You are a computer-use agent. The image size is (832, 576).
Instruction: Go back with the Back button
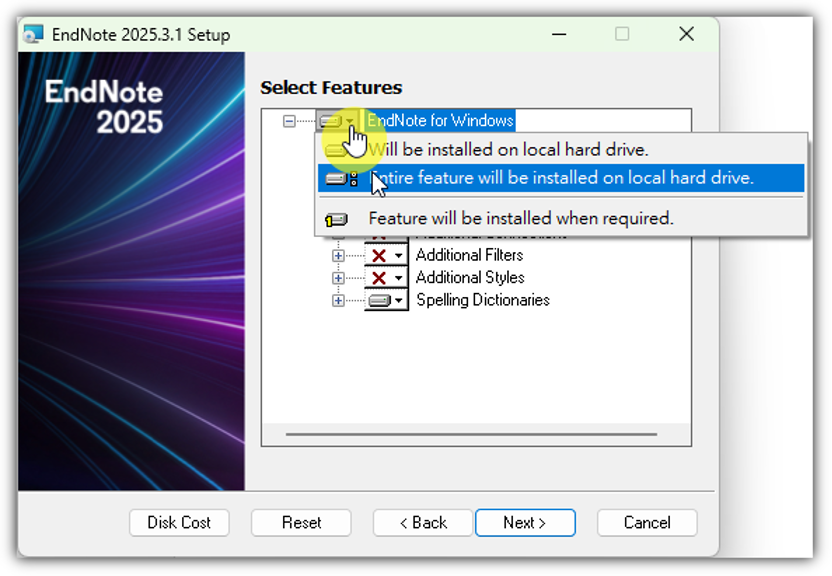tap(423, 523)
